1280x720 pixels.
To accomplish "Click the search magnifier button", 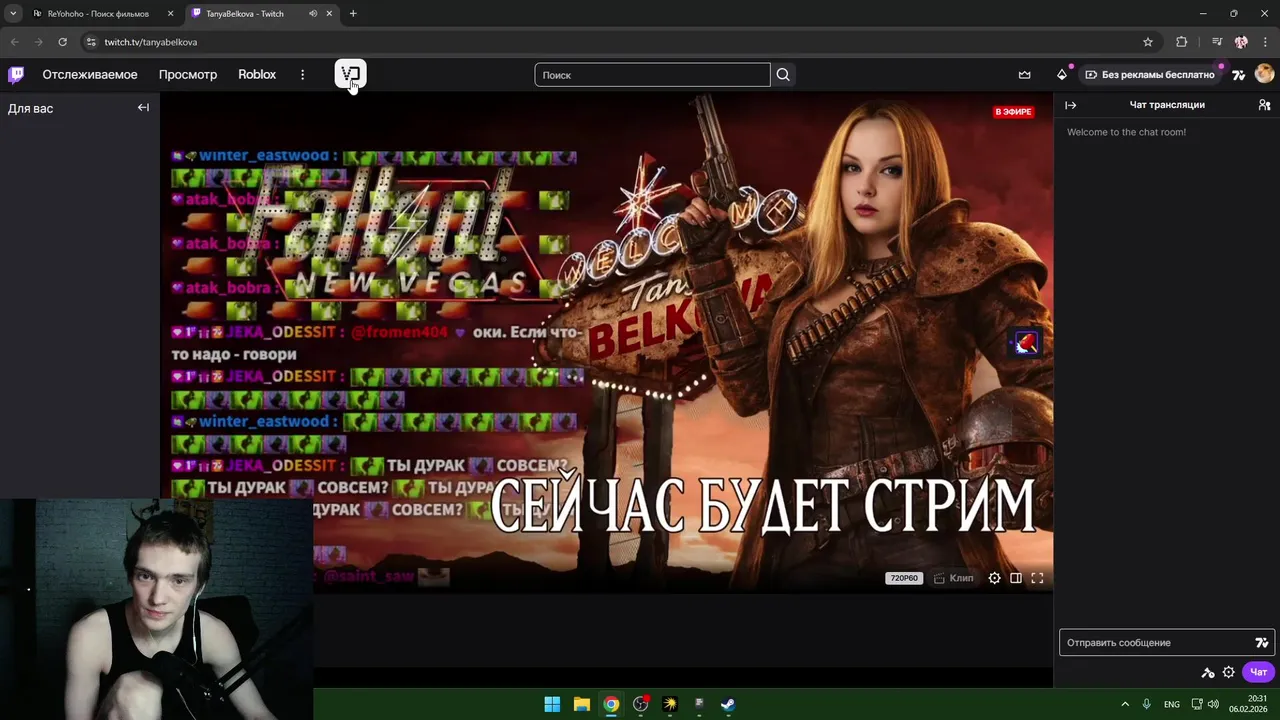I will (x=783, y=75).
